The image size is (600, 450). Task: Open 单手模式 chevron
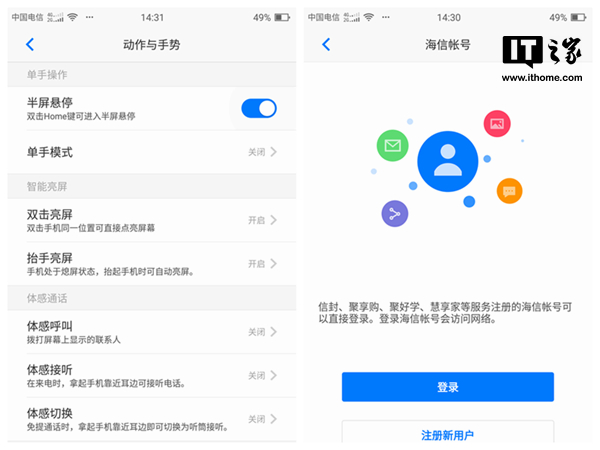tap(274, 152)
